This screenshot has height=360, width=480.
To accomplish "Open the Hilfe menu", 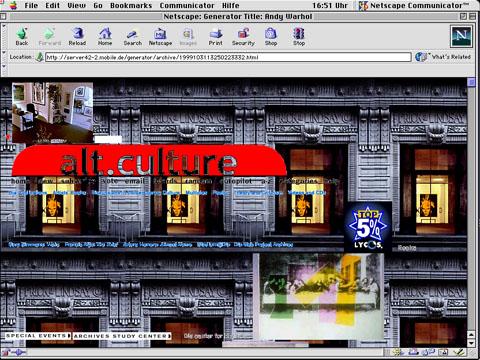I will click(x=231, y=6).
